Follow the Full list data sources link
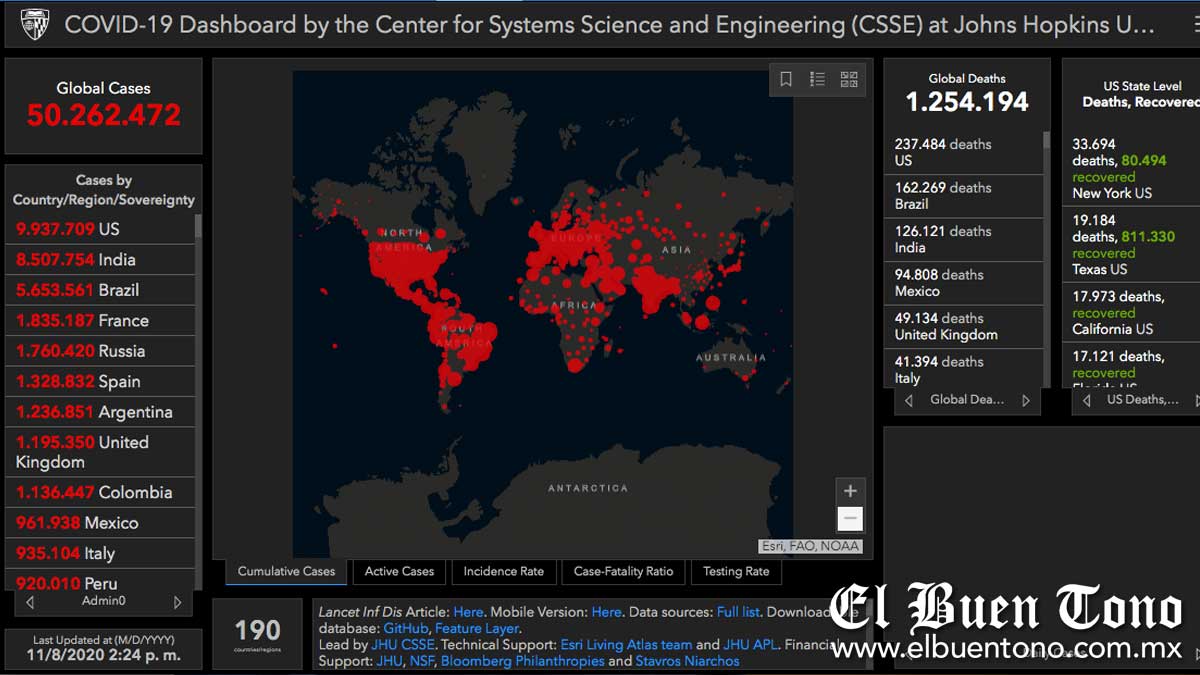1200x675 pixels. tap(738, 612)
